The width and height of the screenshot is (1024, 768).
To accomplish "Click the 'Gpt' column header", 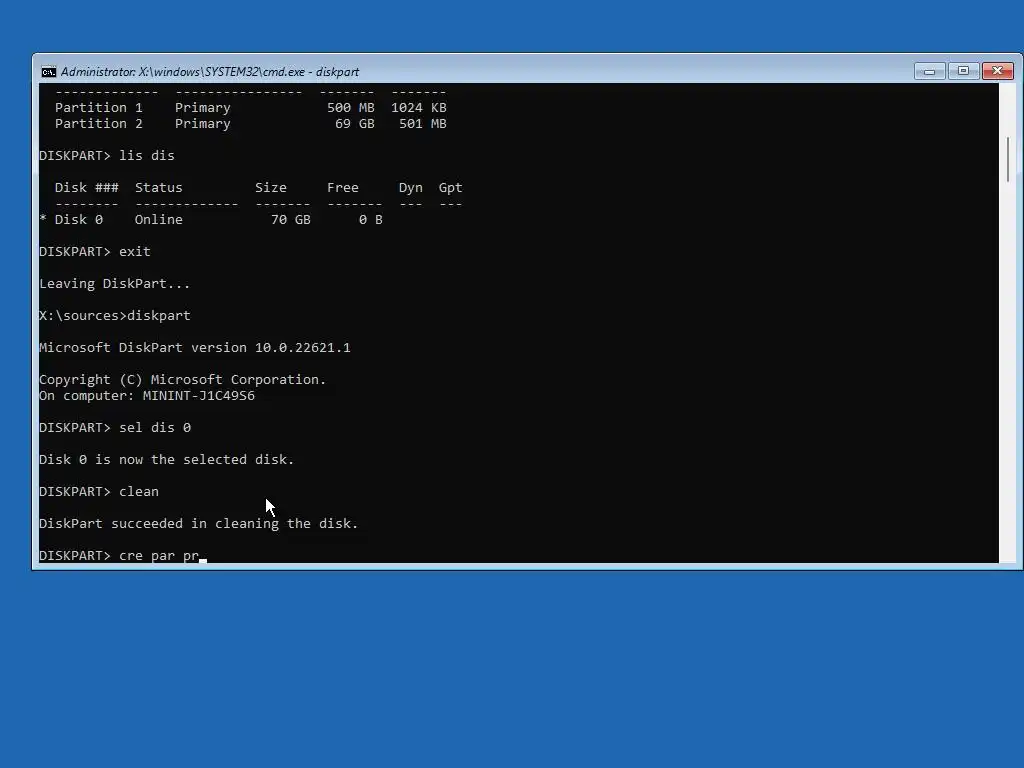I will point(451,187).
